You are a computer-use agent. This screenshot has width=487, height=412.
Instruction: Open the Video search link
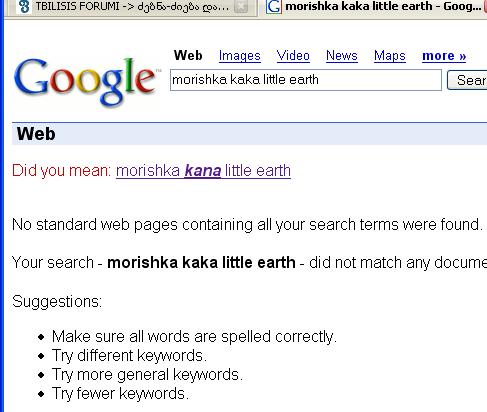click(x=293, y=56)
